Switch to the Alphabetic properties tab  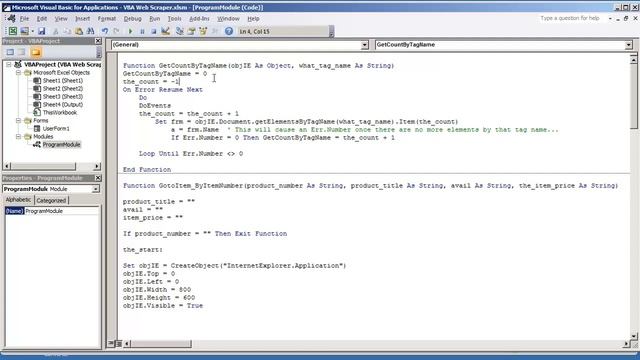pos(18,200)
